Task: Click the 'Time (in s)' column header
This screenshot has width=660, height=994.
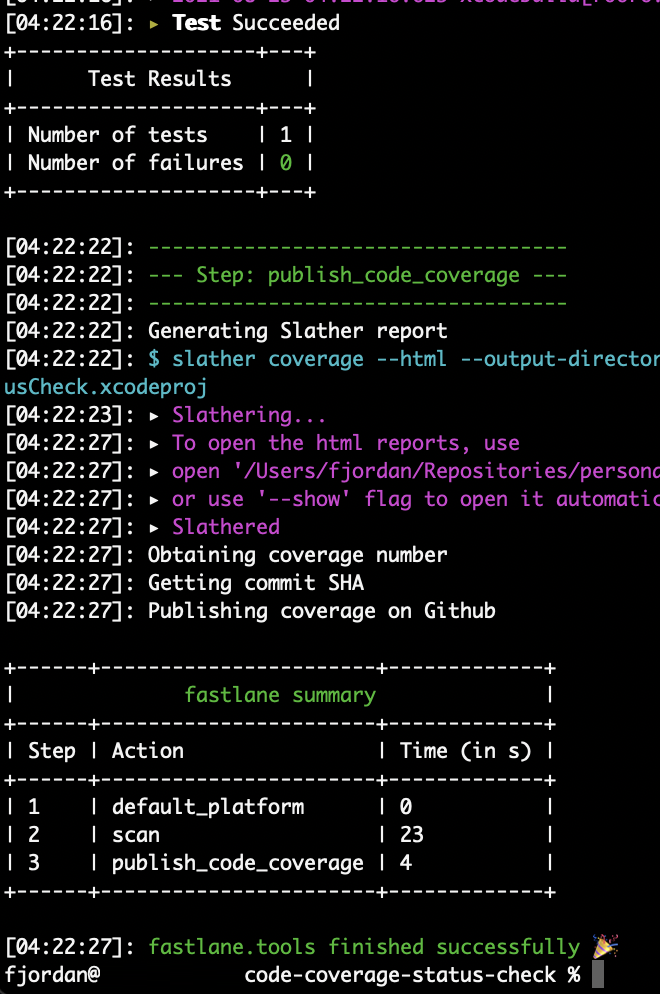Action: pyautogui.click(x=465, y=751)
